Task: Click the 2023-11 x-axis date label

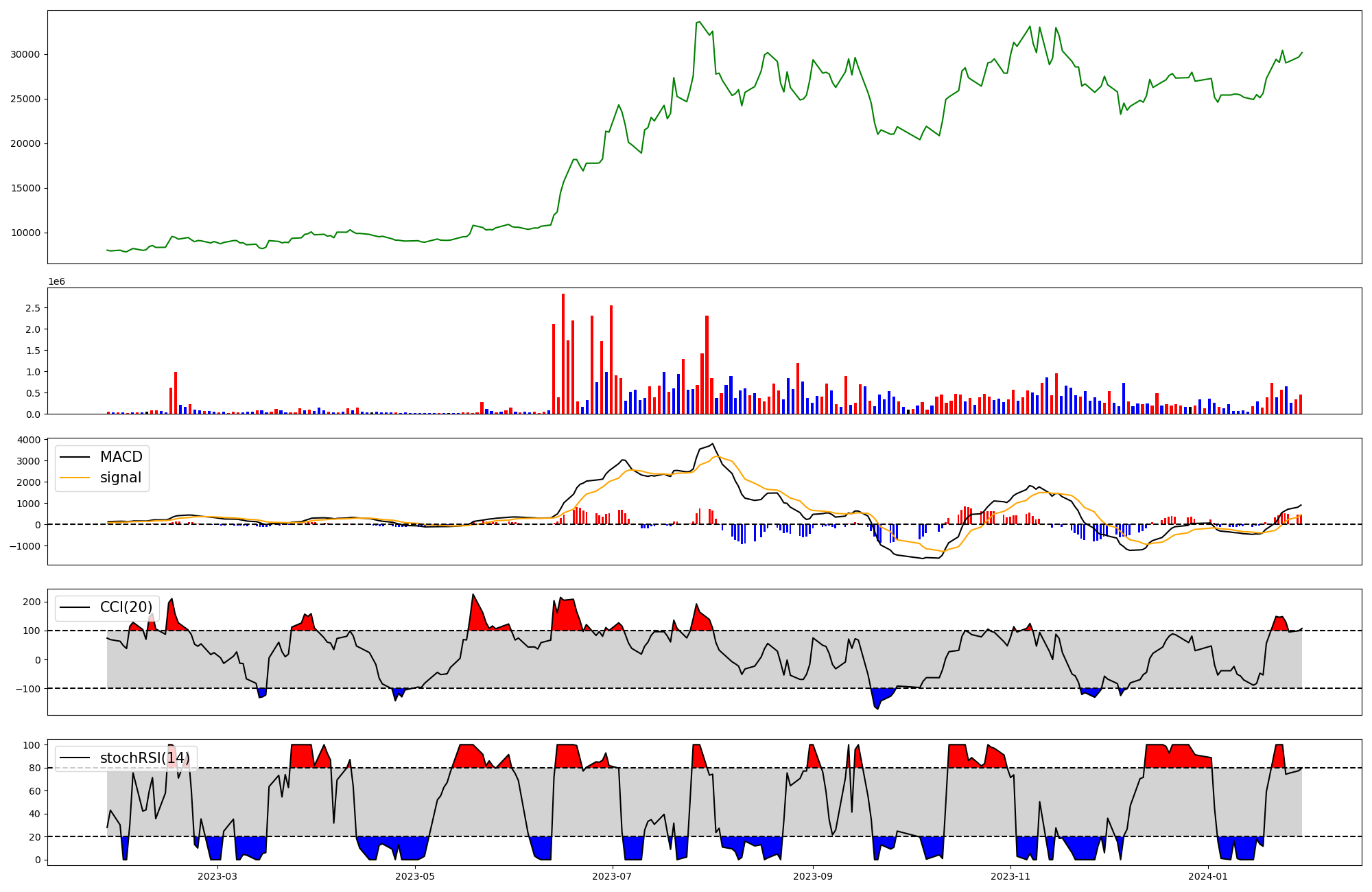Action: pos(1010,876)
